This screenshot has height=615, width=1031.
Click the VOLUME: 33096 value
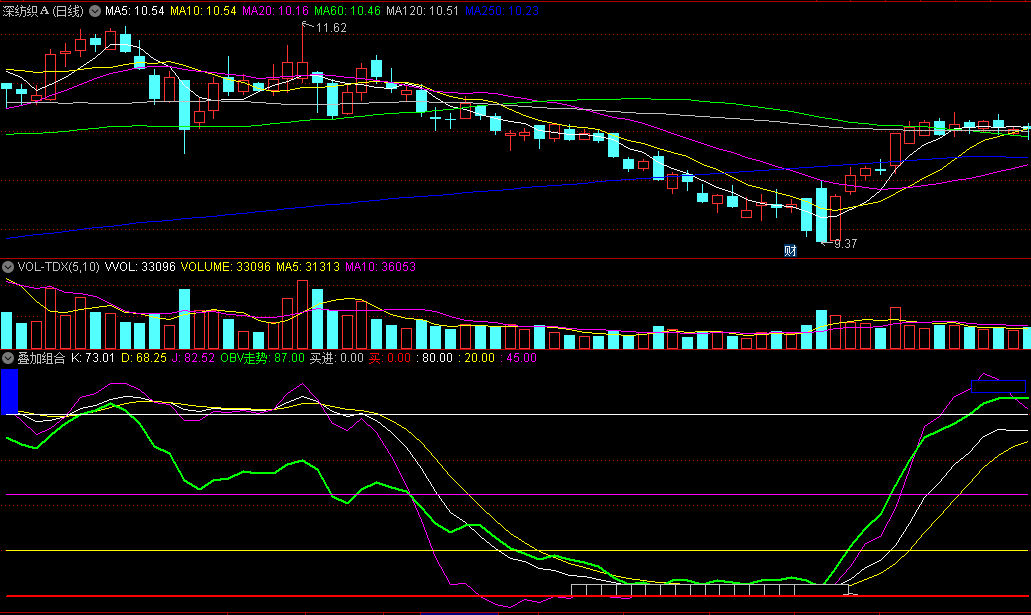(x=226, y=267)
